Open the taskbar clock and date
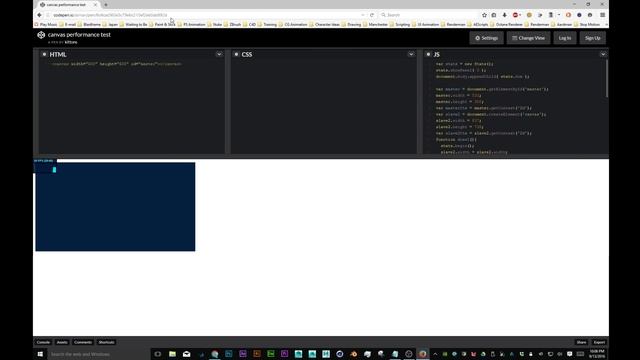Viewport: 640px width, 360px height. click(597, 354)
